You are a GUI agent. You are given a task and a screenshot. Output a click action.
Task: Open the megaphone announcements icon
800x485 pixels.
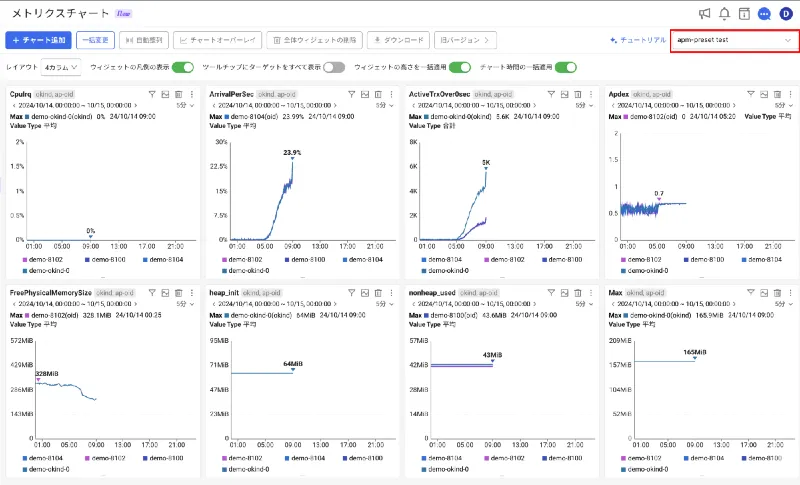705,14
